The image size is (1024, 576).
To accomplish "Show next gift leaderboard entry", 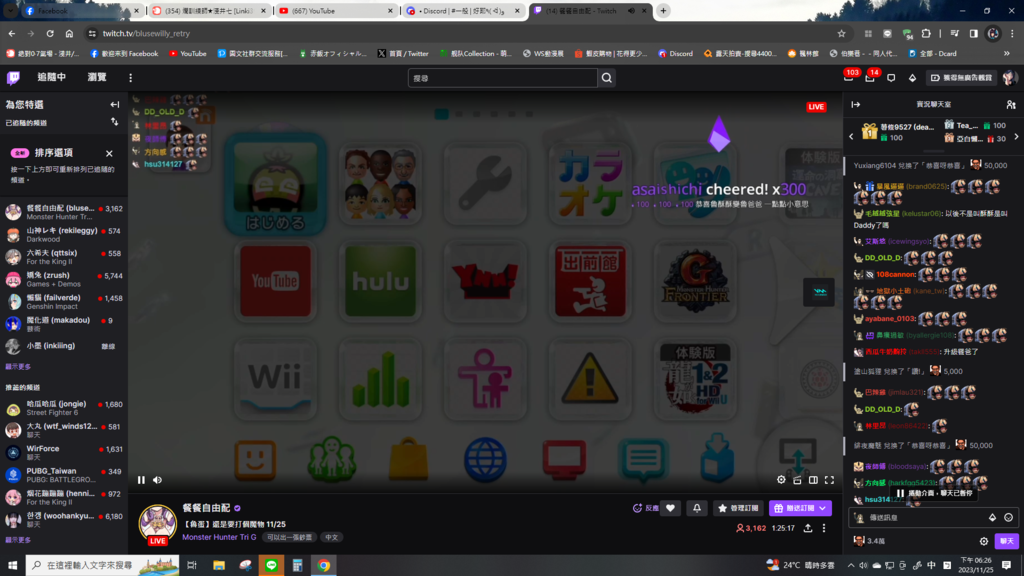I will pyautogui.click(x=1016, y=137).
